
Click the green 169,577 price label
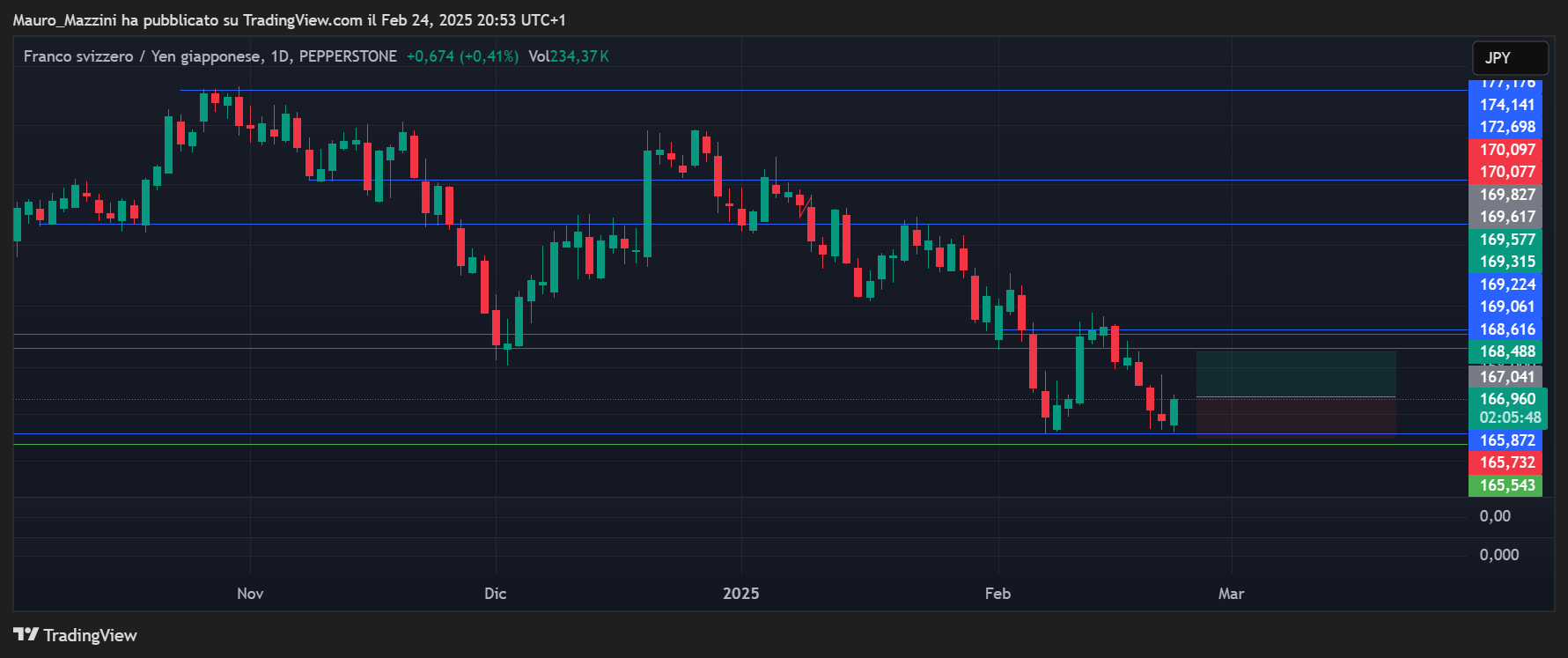point(1505,240)
